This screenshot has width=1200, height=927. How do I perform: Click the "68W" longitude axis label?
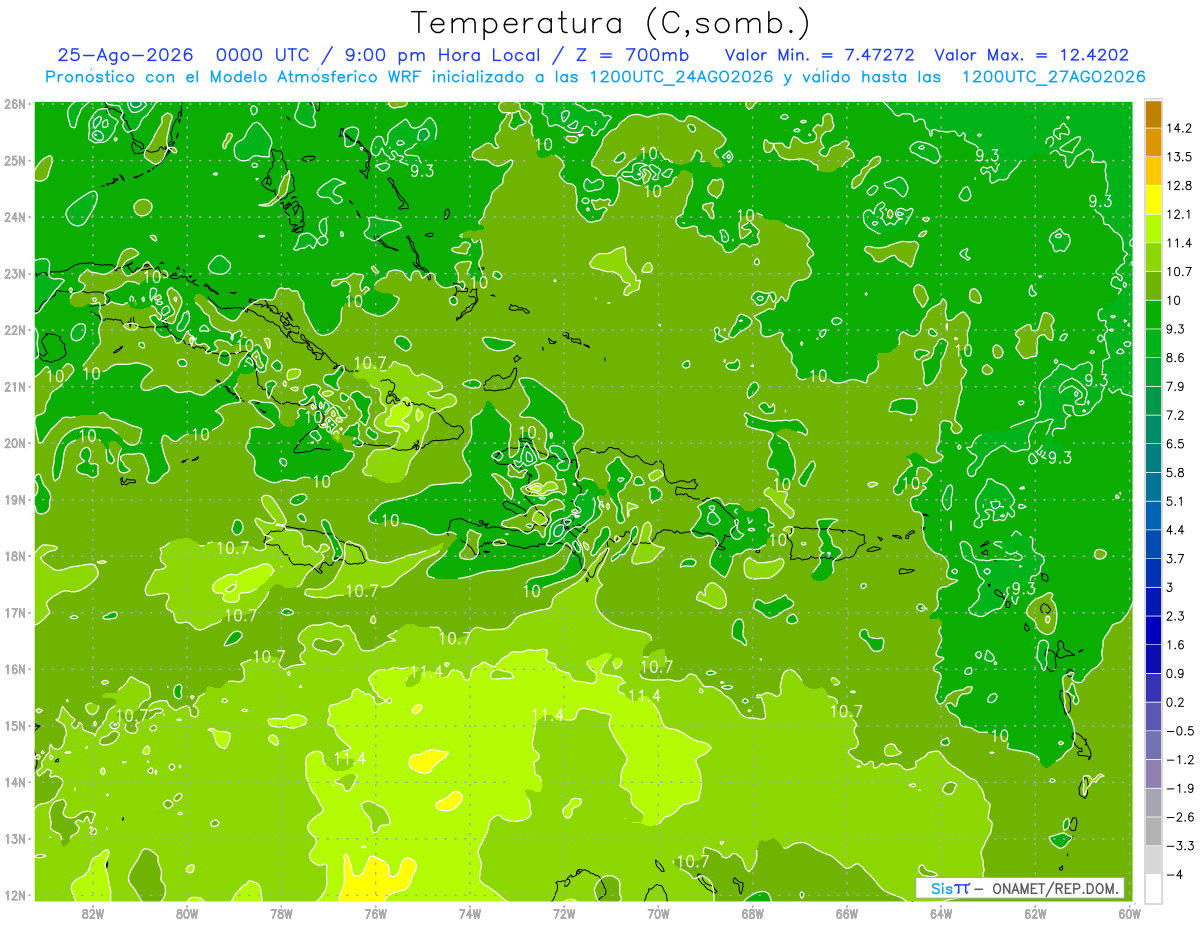pos(752,913)
